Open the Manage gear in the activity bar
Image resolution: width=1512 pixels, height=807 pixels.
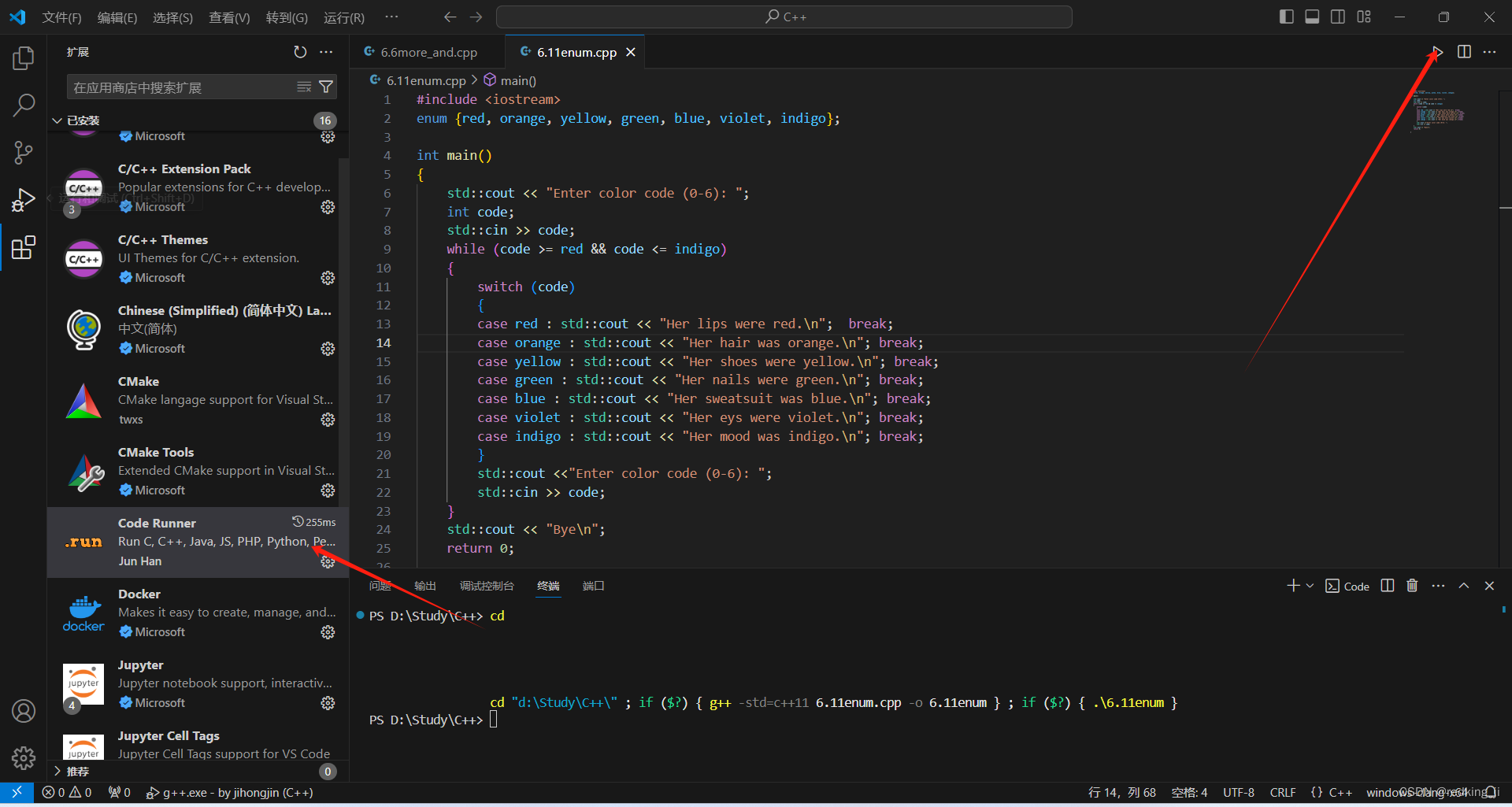coord(23,758)
